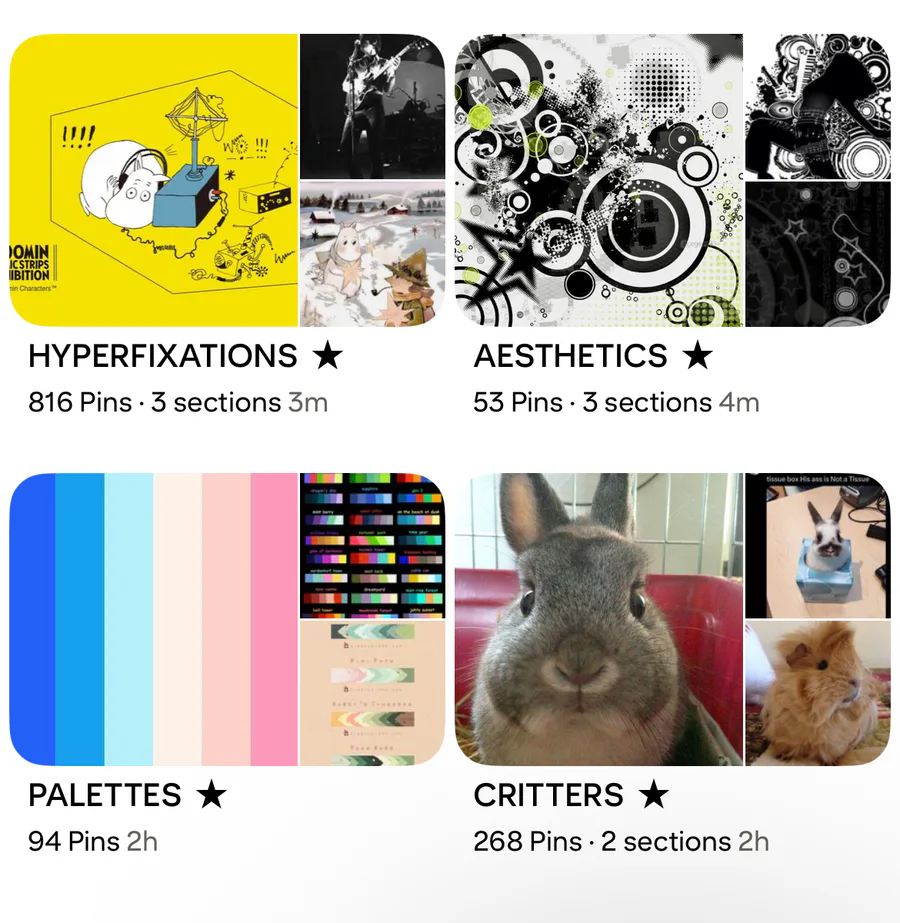
Task: Open the dark multi-palette chart thumbnail
Action: pyautogui.click(x=373, y=546)
